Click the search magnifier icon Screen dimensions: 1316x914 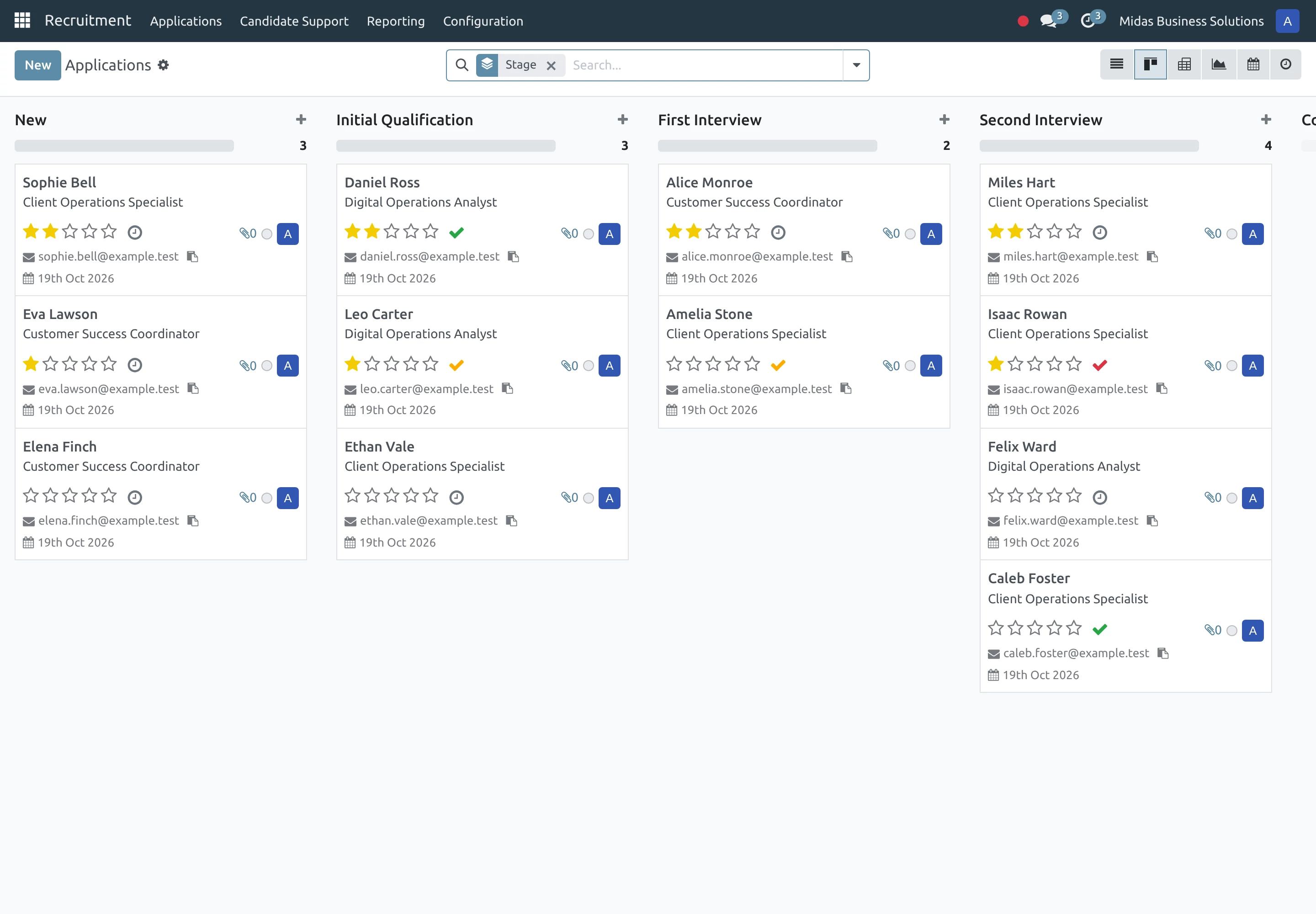pyautogui.click(x=462, y=65)
